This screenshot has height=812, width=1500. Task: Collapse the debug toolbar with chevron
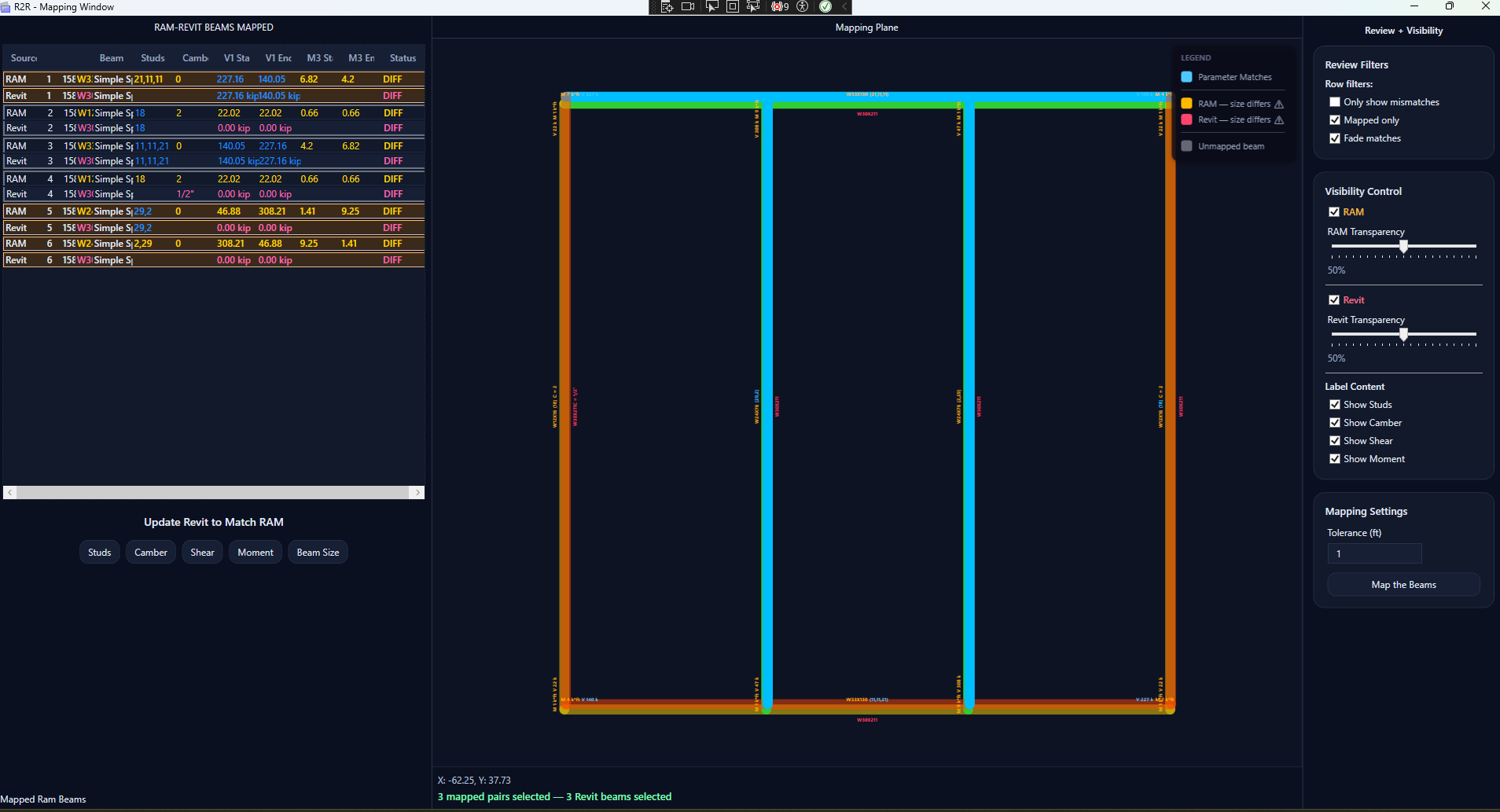[844, 6]
